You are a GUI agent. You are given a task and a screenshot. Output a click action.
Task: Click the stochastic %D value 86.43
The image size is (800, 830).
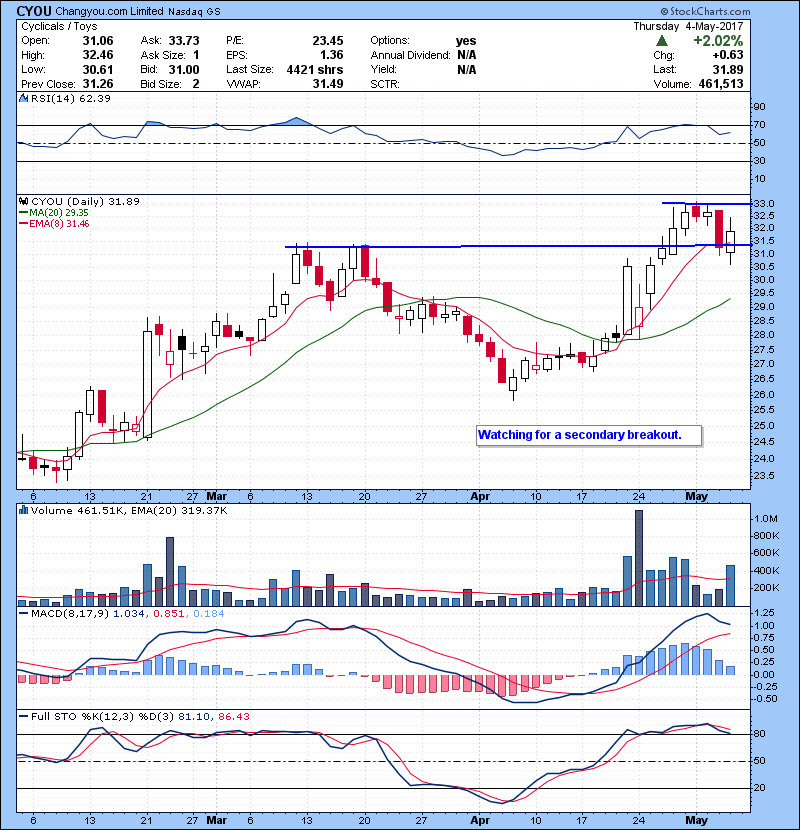[233, 716]
